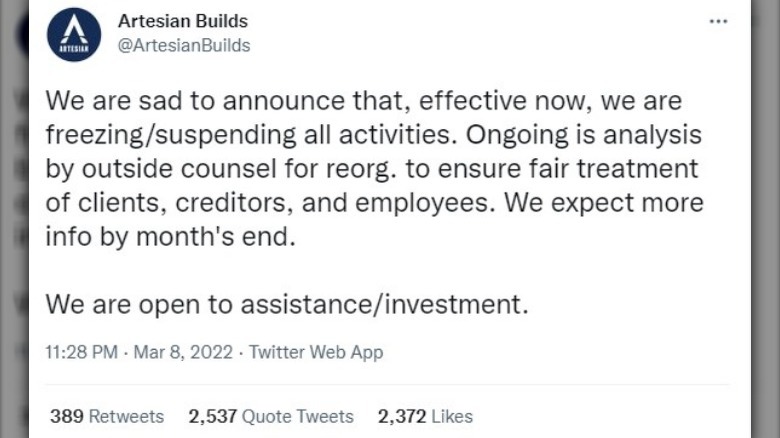View the 2,372 Likes list
The height and width of the screenshot is (438, 780).
(425, 416)
